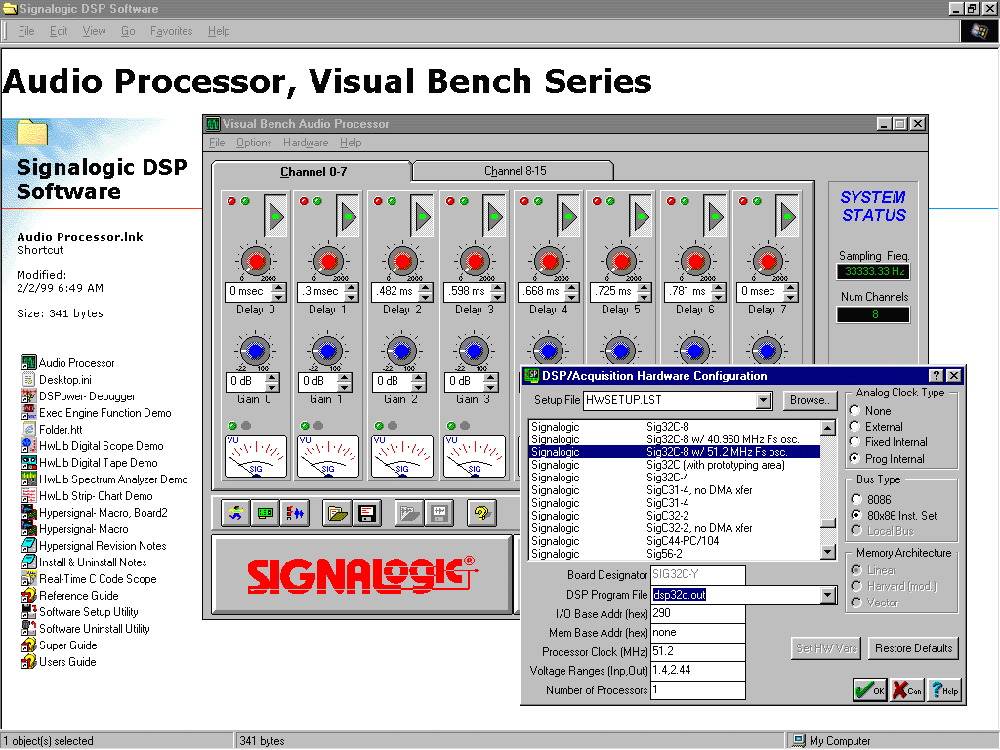
Task: Click up arrow on Delay 3 spinner
Action: [x=498, y=288]
